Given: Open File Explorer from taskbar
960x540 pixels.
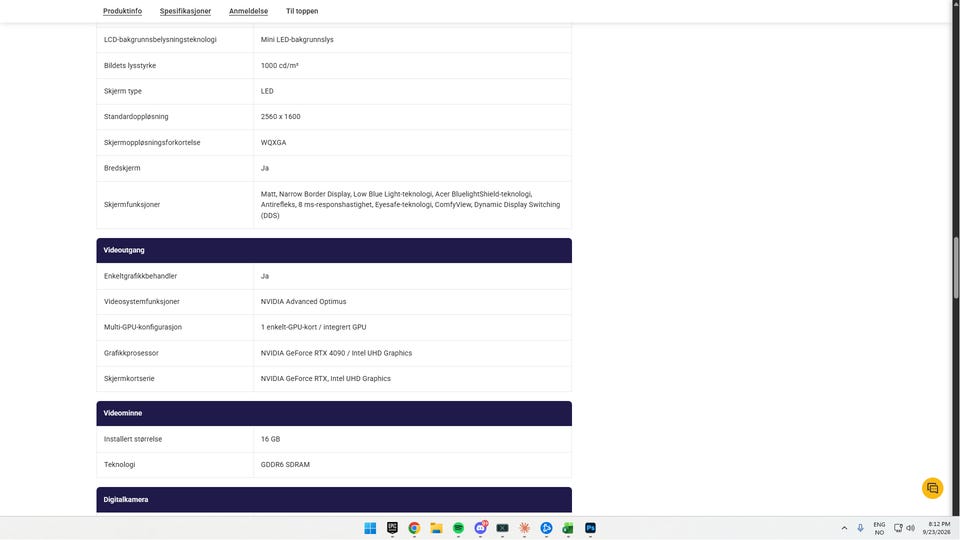Looking at the screenshot, I should tap(436, 528).
